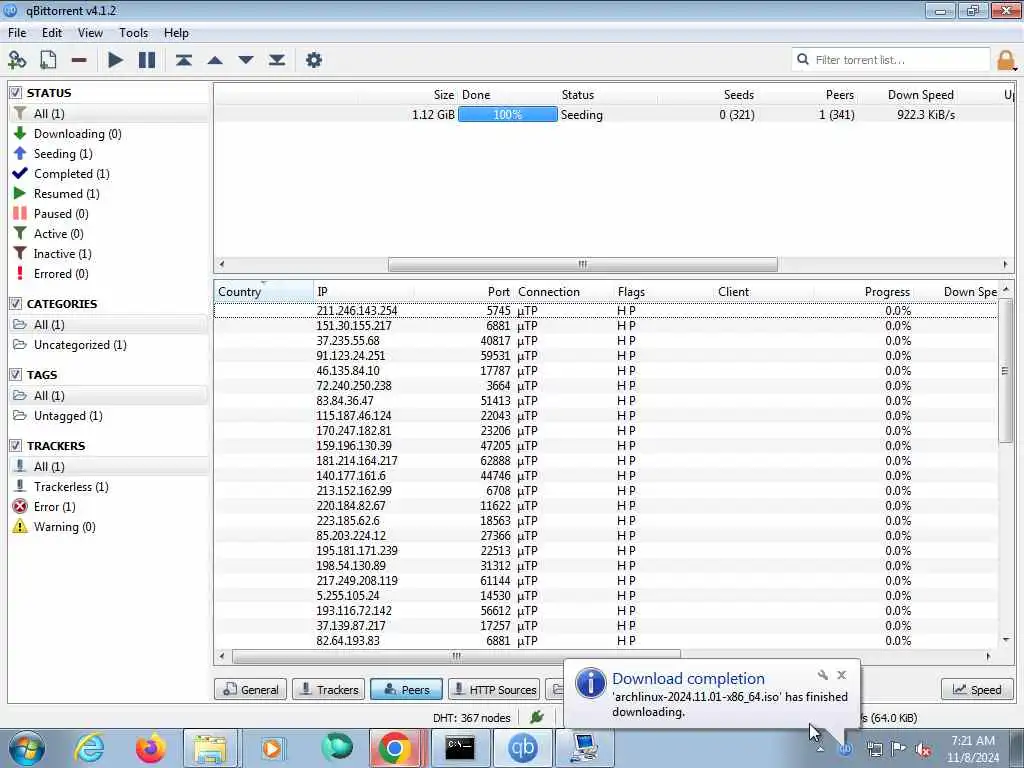
Task: Click the lock UI padlock icon
Action: tap(1006, 60)
